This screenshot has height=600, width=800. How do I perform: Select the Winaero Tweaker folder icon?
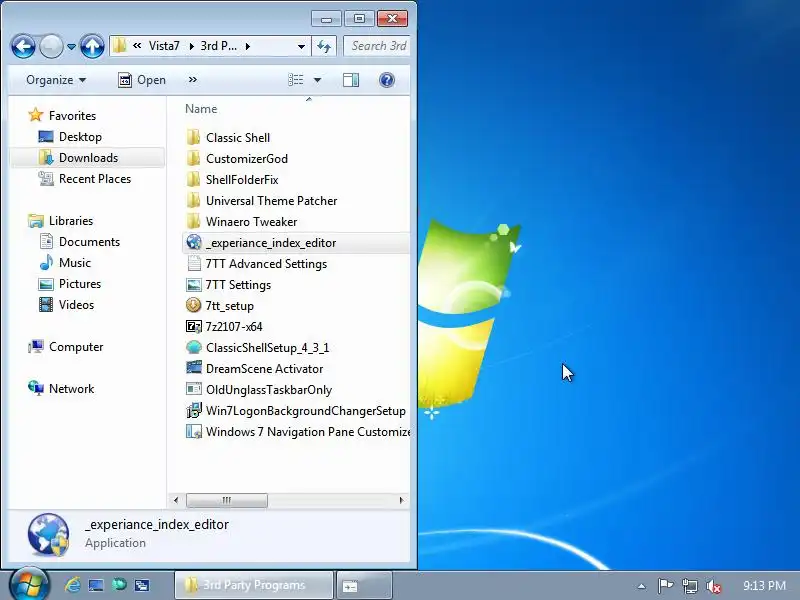pyautogui.click(x=193, y=221)
